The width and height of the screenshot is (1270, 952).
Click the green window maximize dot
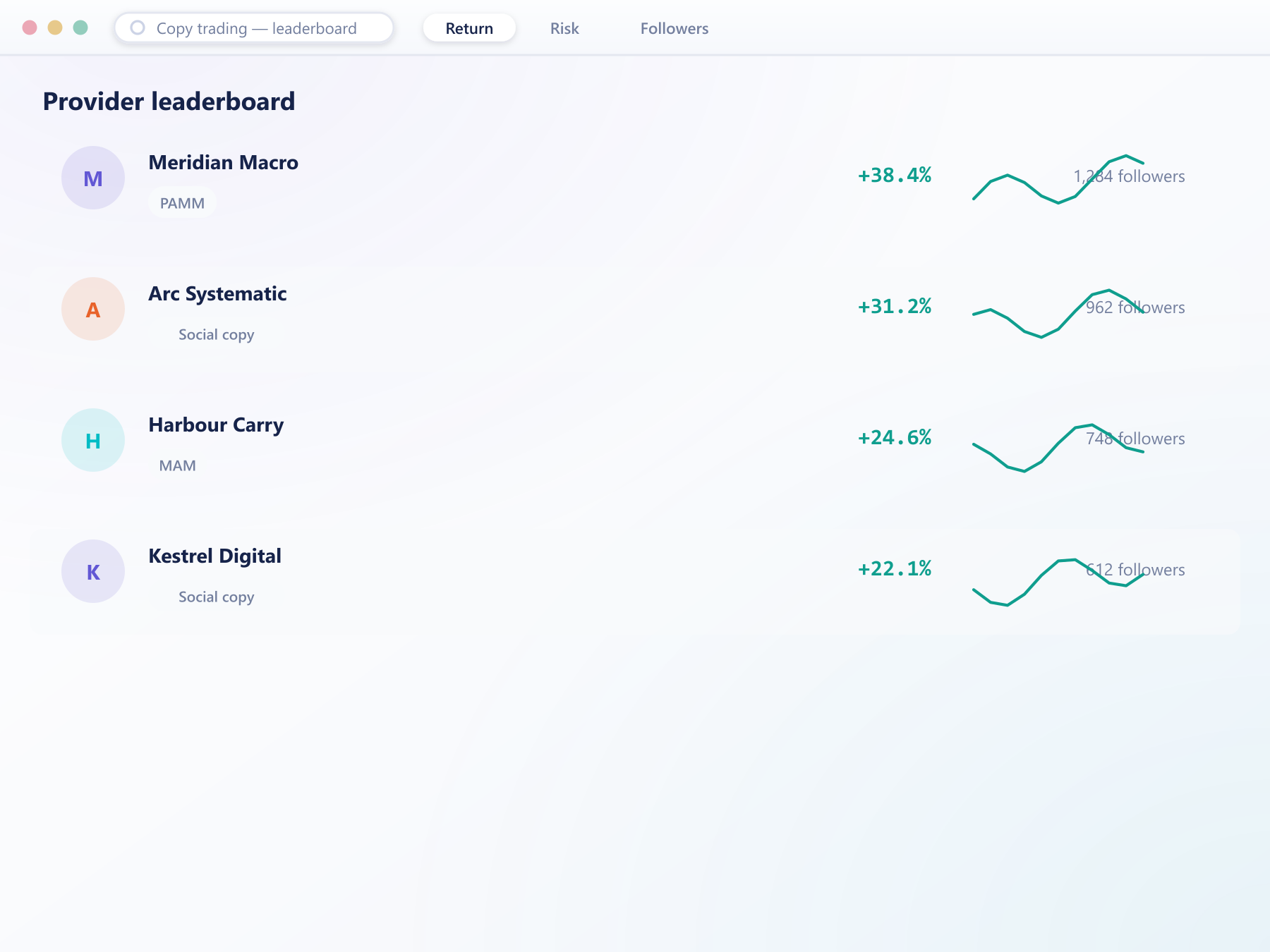click(x=80, y=28)
